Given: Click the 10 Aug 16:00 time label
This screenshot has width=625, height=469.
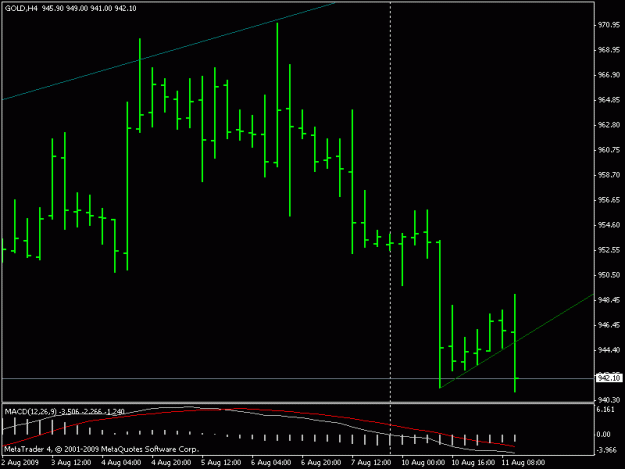Looking at the screenshot, I should (473, 463).
